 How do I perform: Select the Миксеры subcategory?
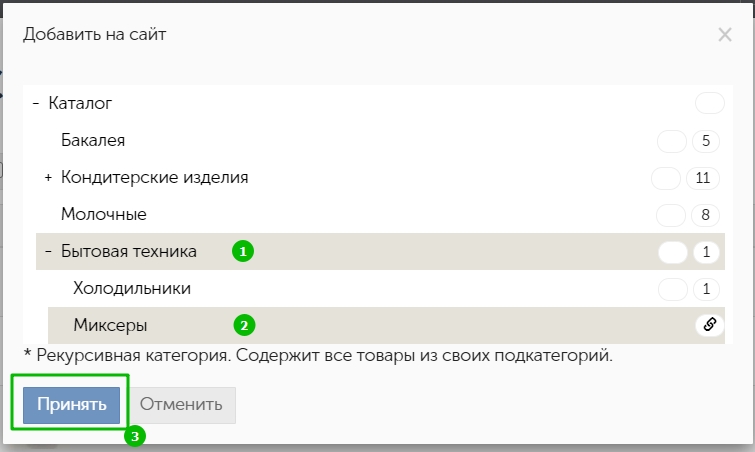(x=110, y=325)
